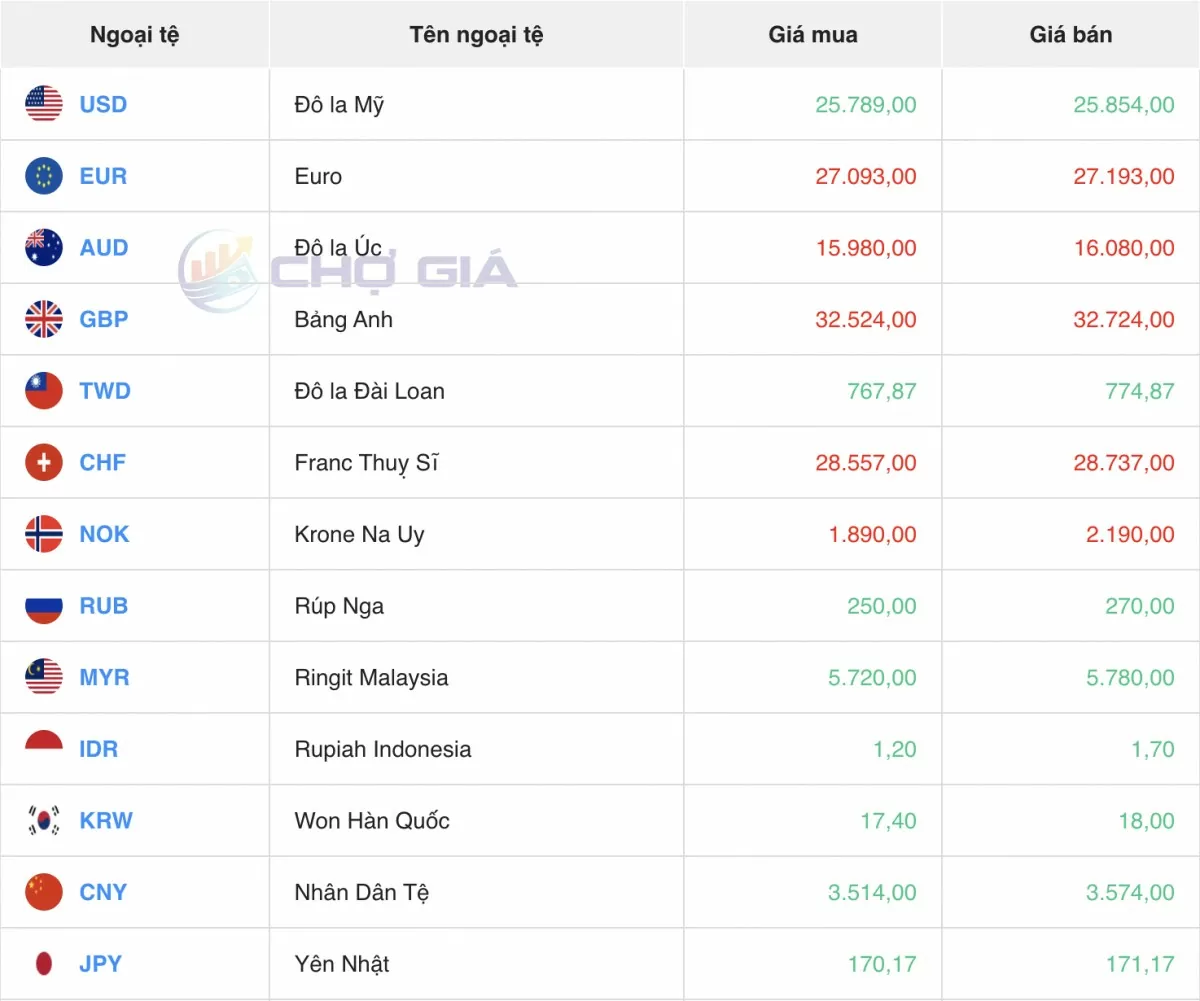Click the European Union flag icon
Image resolution: width=1200 pixels, height=1001 pixels.
[x=44, y=176]
